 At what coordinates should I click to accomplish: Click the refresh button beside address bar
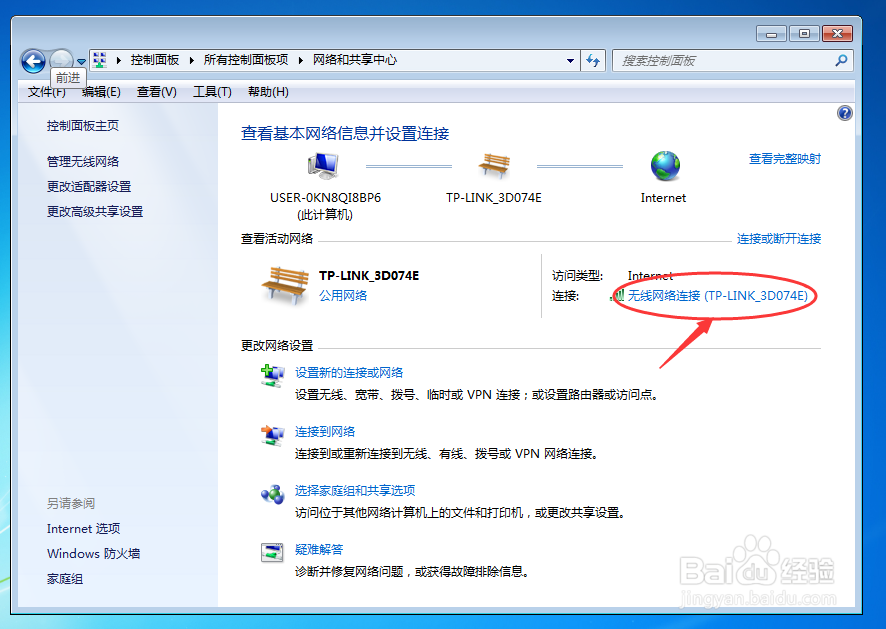(x=593, y=60)
